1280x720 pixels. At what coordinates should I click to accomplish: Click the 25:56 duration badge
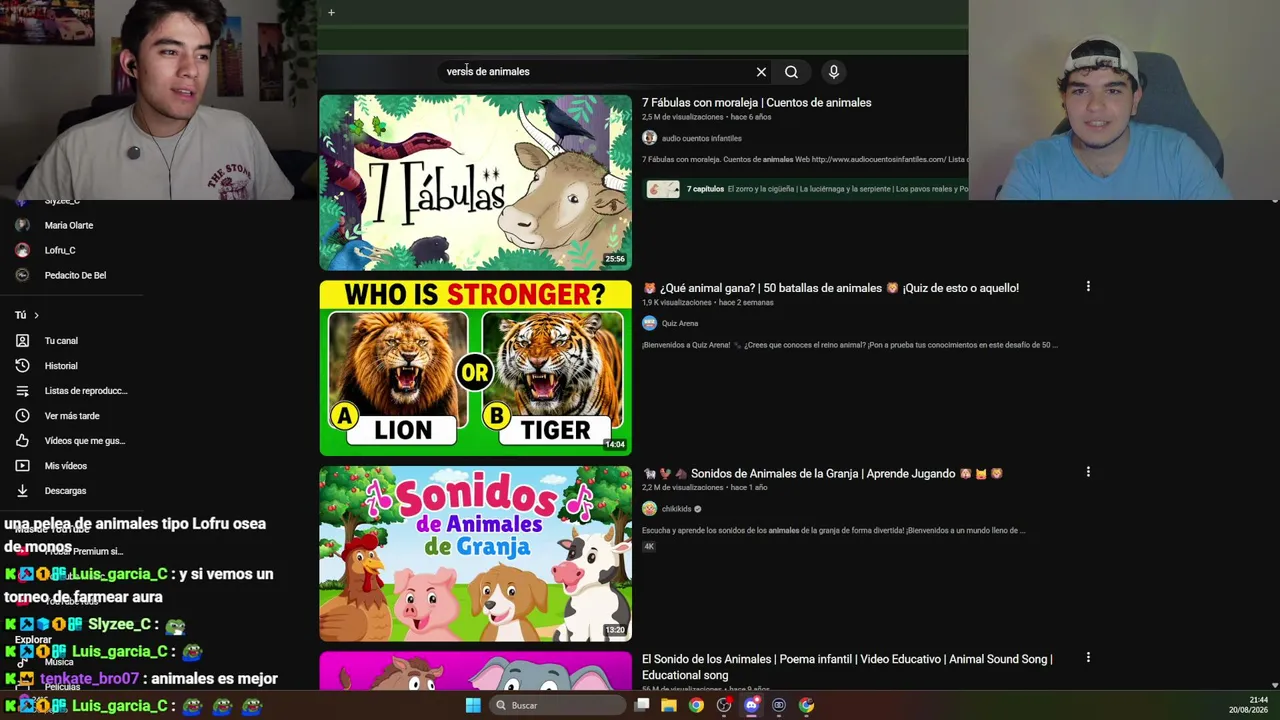pos(615,259)
